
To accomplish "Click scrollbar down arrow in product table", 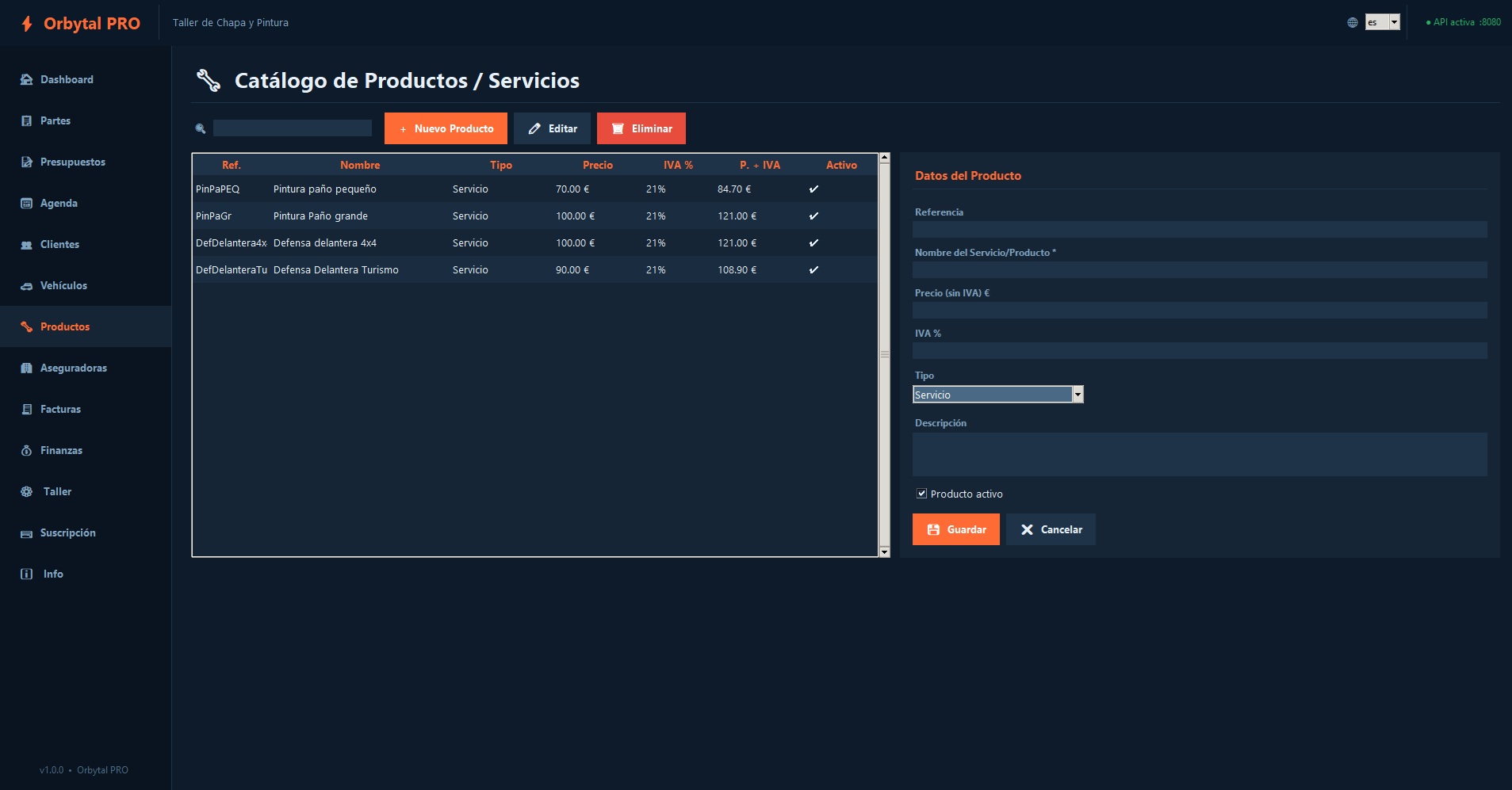I will pyautogui.click(x=885, y=551).
